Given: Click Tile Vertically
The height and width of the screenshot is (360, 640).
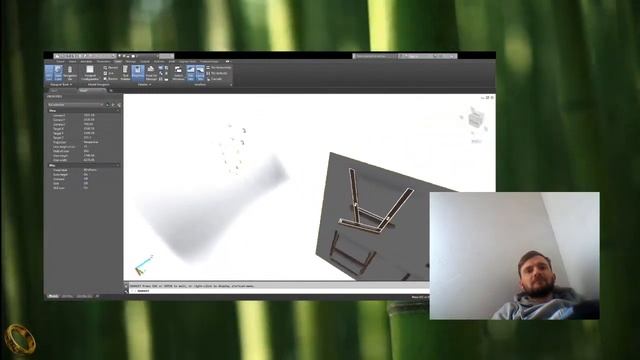Looking at the screenshot, I should click(217, 73).
